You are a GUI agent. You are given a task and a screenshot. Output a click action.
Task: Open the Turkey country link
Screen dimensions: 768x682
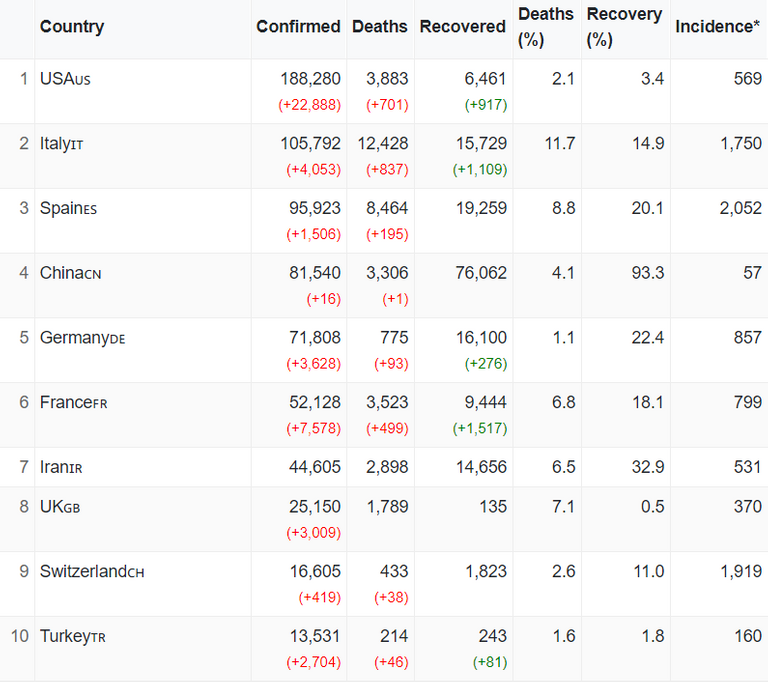[72, 636]
